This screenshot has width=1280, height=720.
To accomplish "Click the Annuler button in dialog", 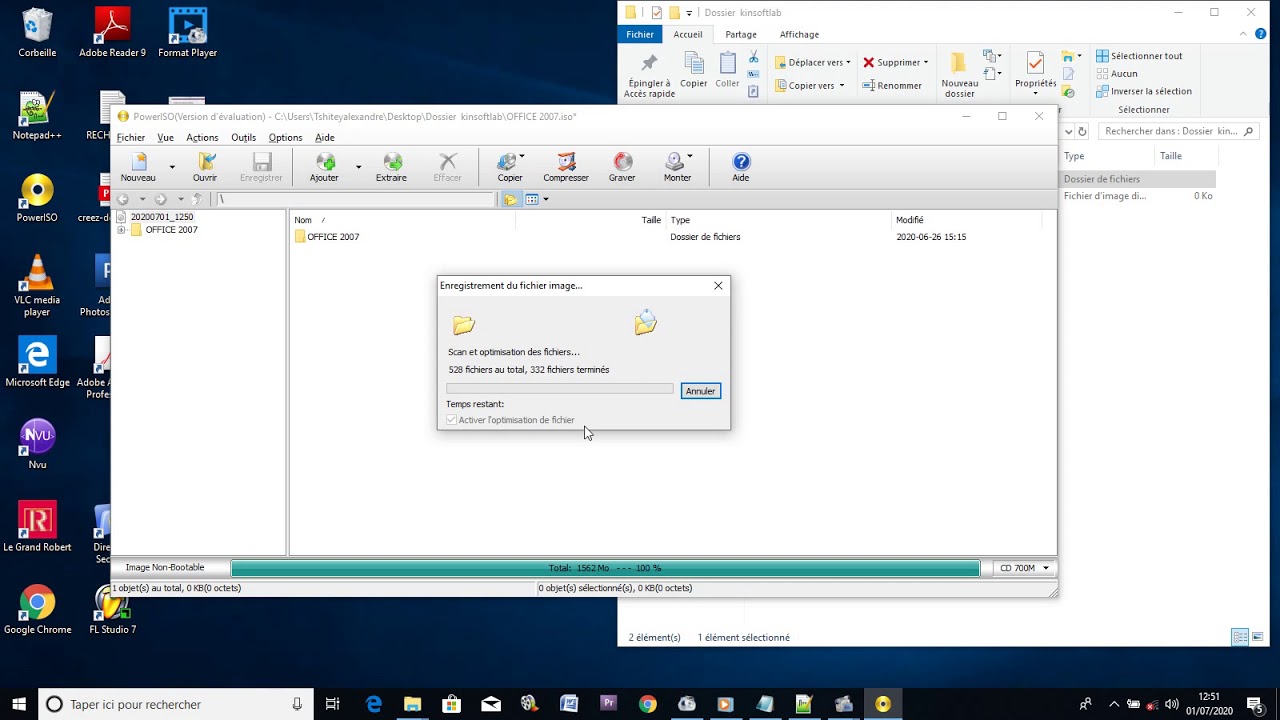I will (700, 391).
